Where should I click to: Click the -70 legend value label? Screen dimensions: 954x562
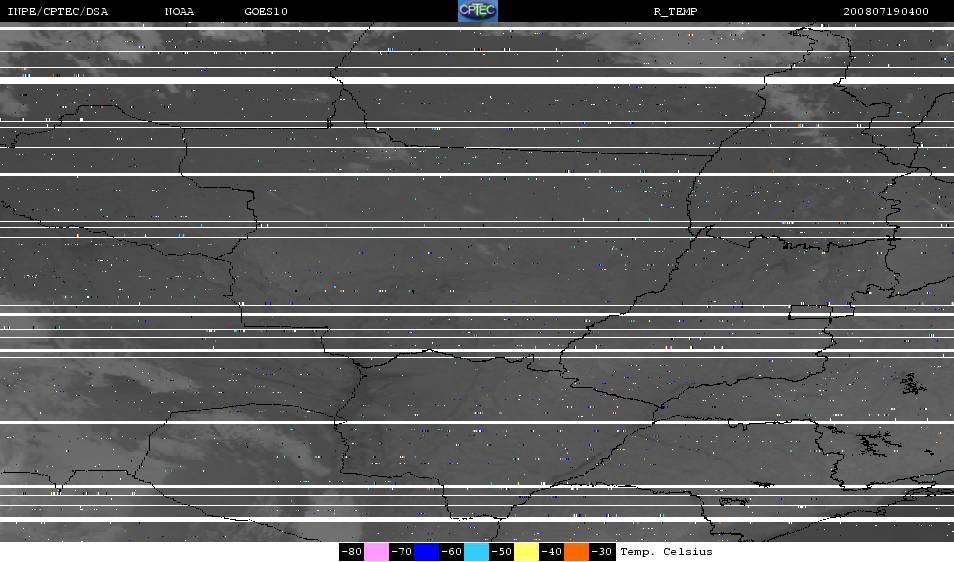click(x=401, y=552)
